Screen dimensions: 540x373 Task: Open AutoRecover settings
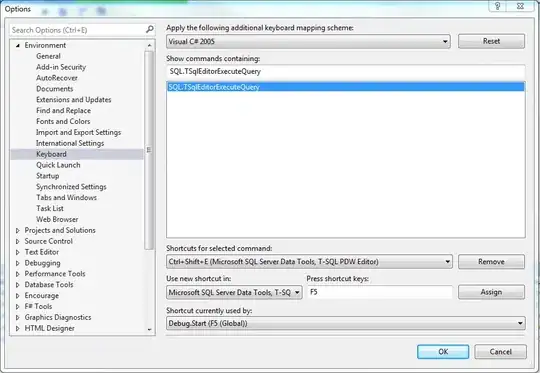tap(57, 78)
